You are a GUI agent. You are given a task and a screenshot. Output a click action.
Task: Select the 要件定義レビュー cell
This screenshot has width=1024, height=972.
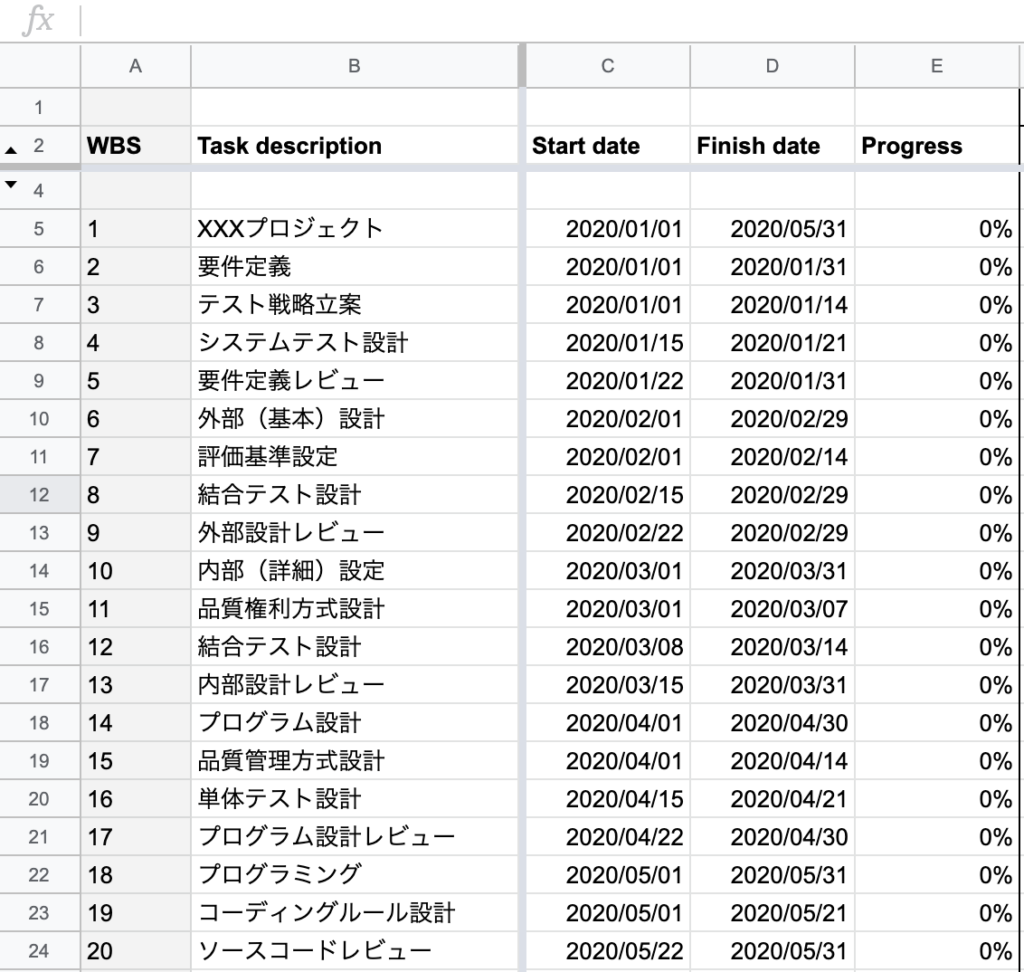click(354, 380)
